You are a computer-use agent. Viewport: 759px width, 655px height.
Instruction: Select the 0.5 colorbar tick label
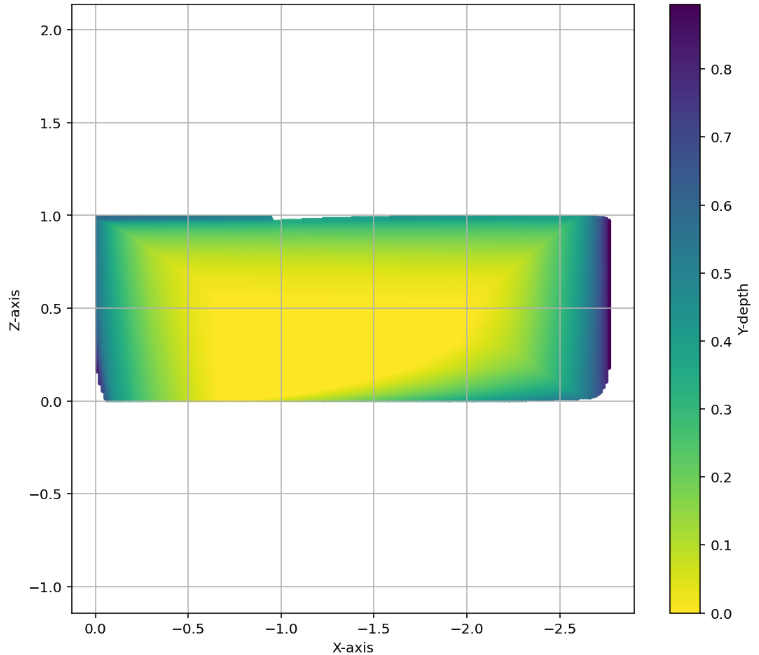722,274
